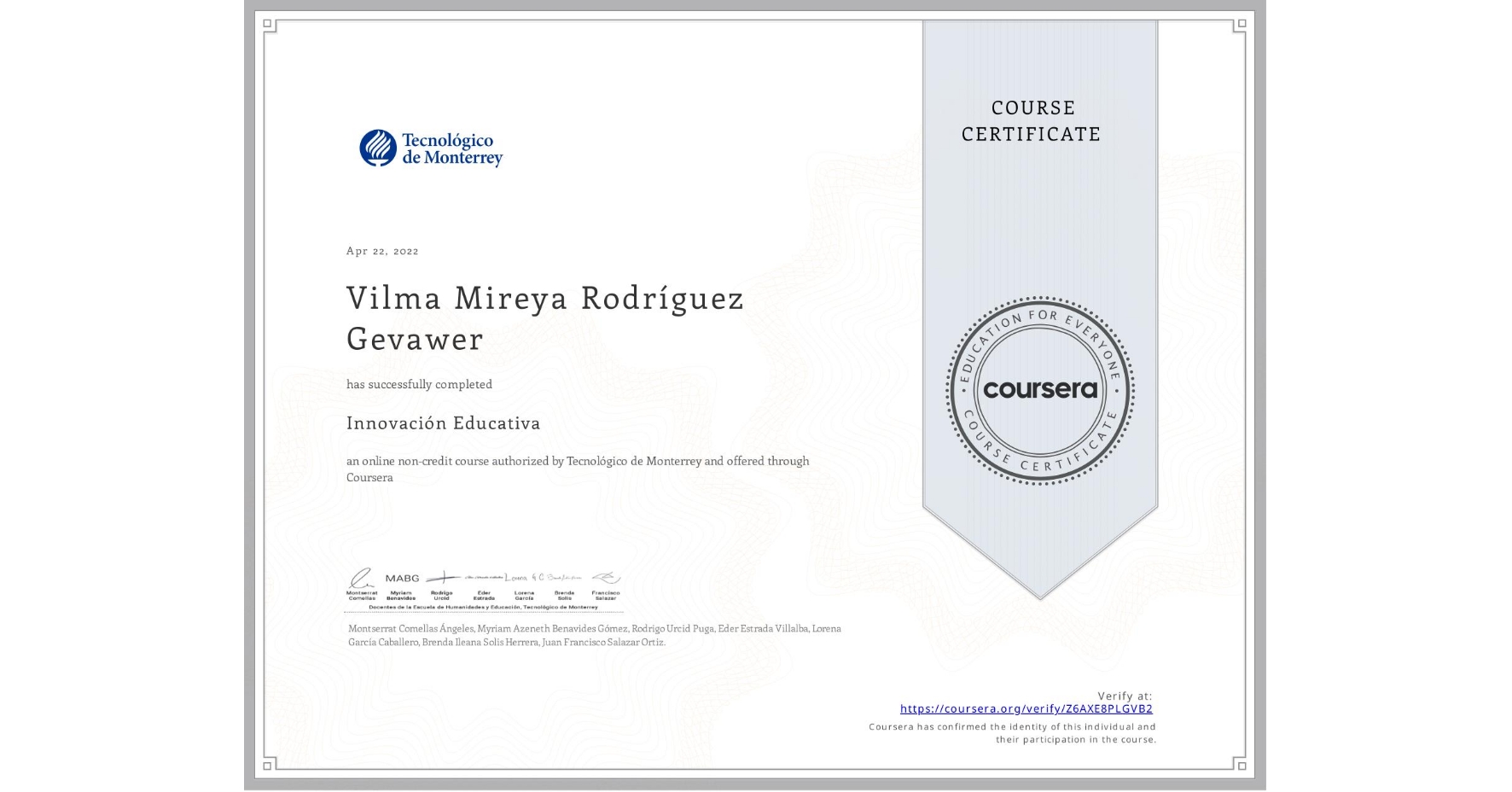Click the 'Verify at:' label

[x=1125, y=695]
